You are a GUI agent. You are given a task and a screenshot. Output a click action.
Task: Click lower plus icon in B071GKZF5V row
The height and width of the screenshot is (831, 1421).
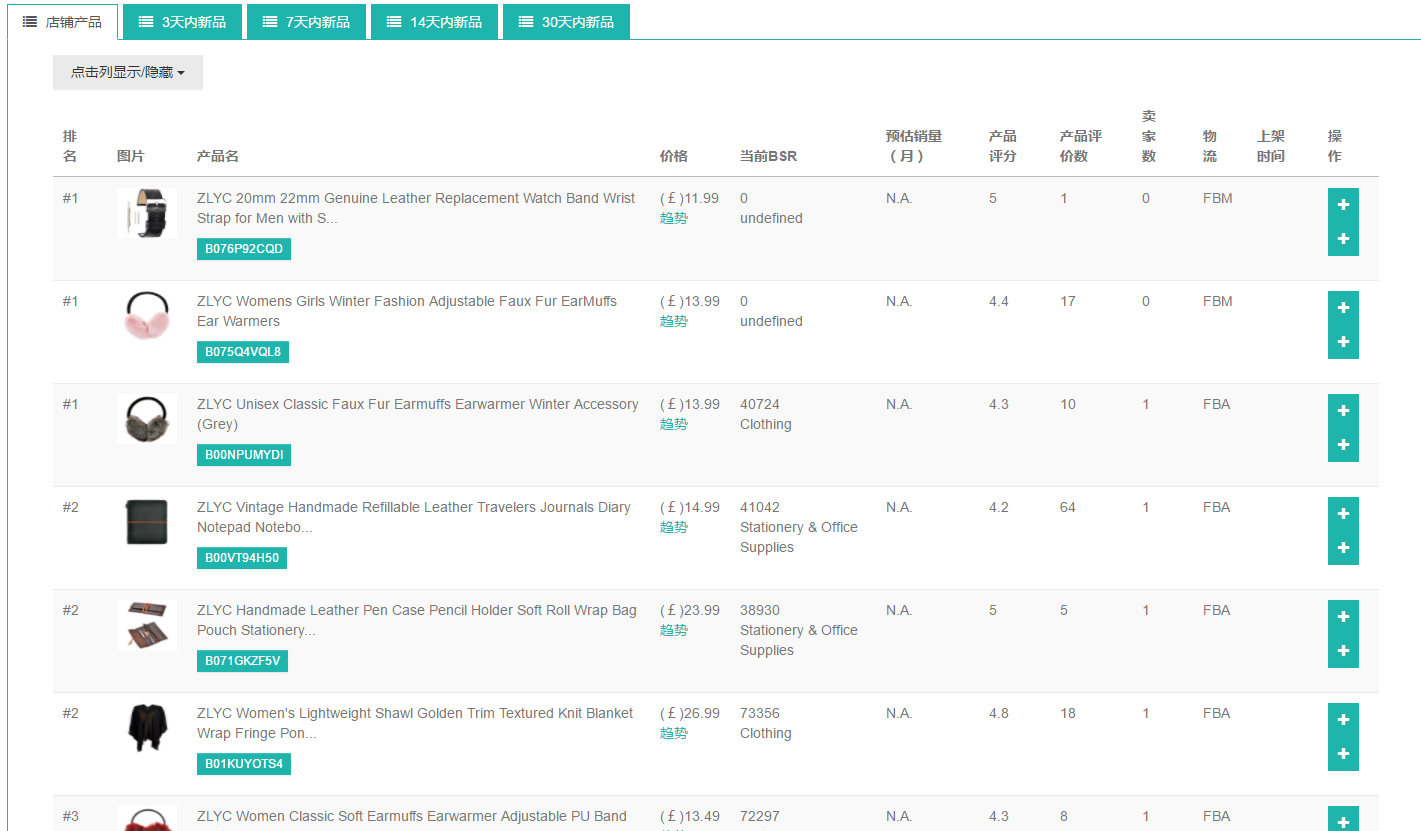(x=1343, y=651)
